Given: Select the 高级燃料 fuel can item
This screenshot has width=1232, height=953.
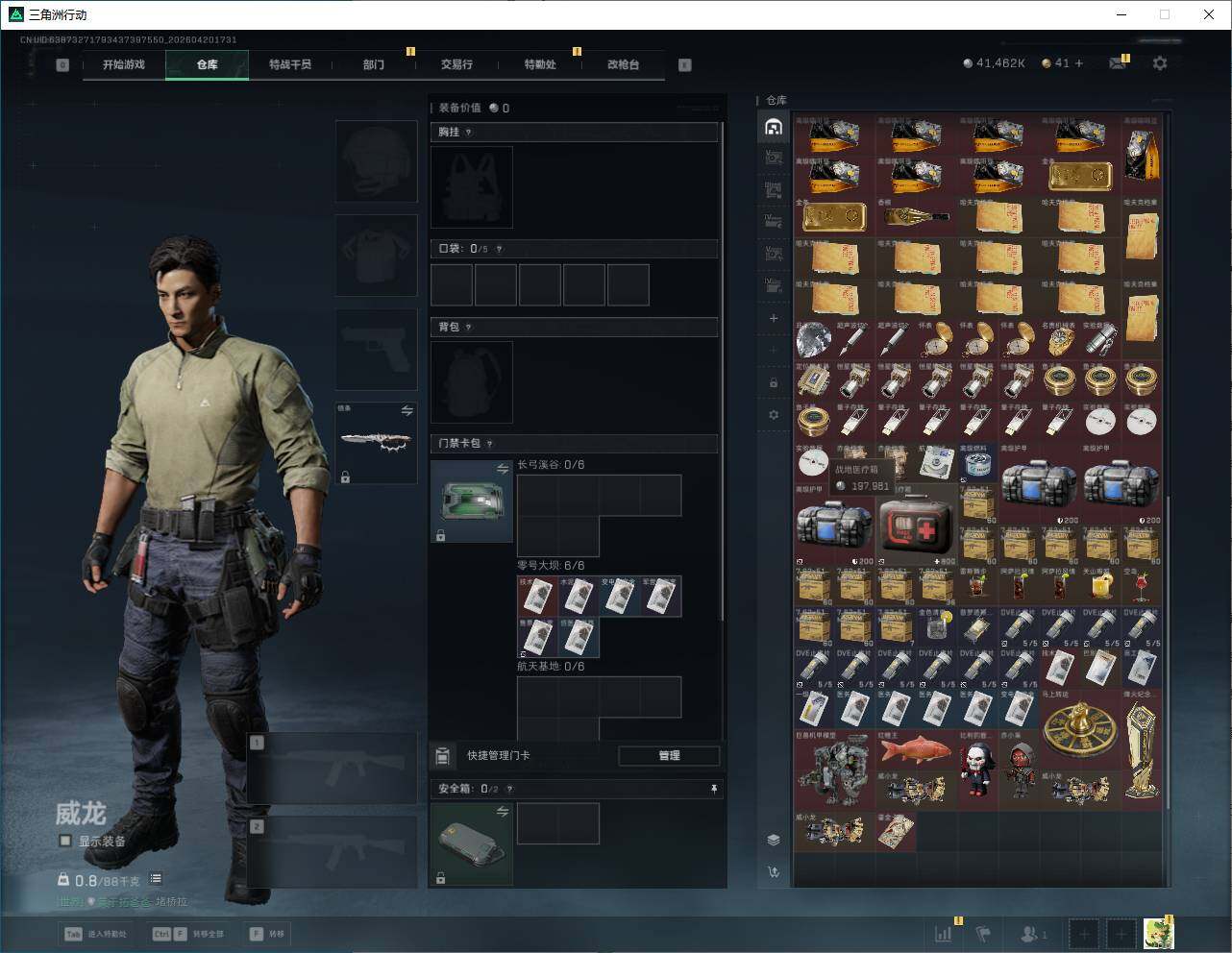Looking at the screenshot, I should click(x=978, y=463).
